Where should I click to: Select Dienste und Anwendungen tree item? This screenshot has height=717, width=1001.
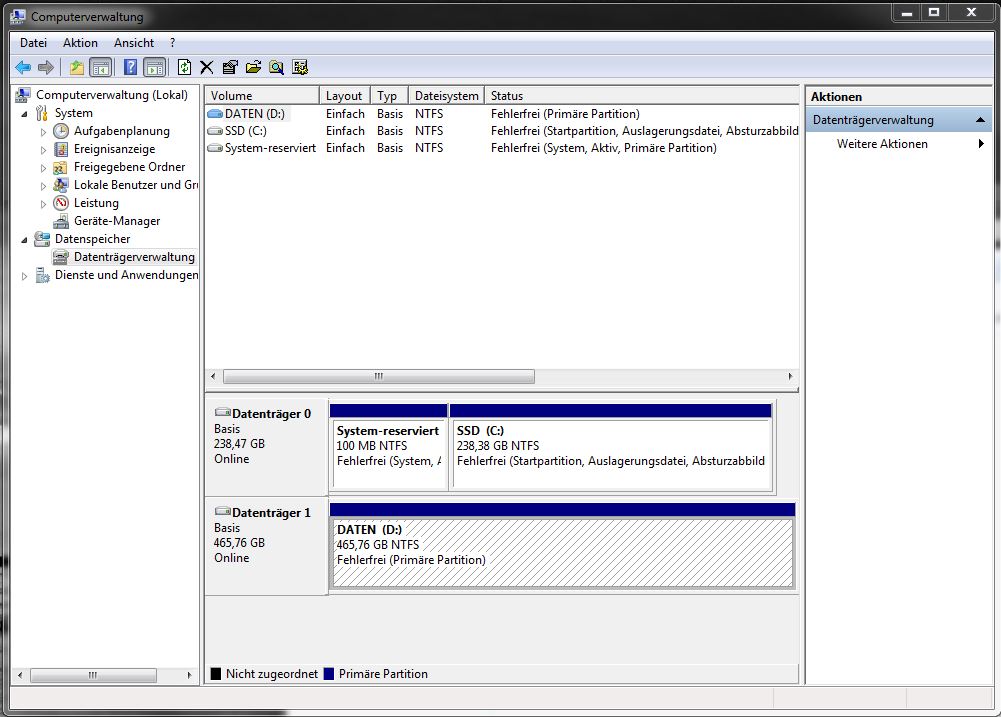[126, 275]
